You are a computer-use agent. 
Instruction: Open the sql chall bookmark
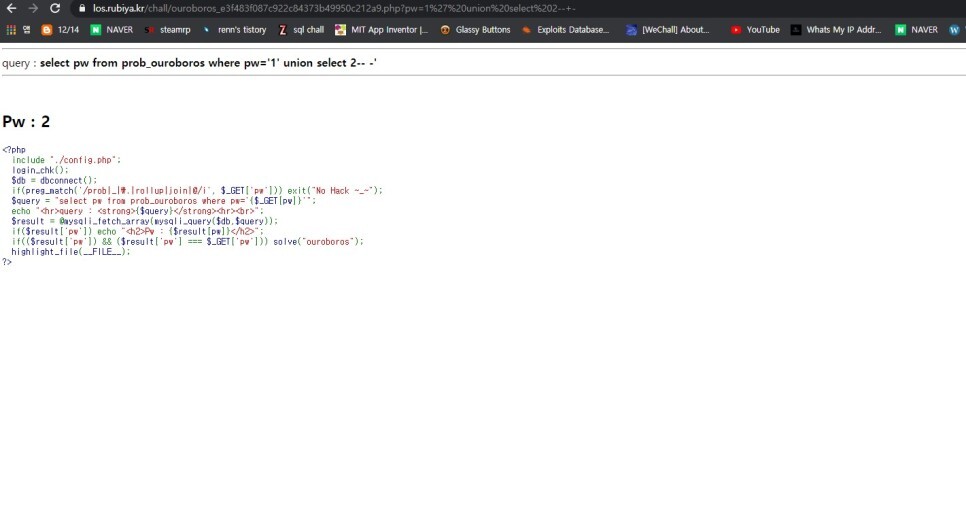pos(301,30)
